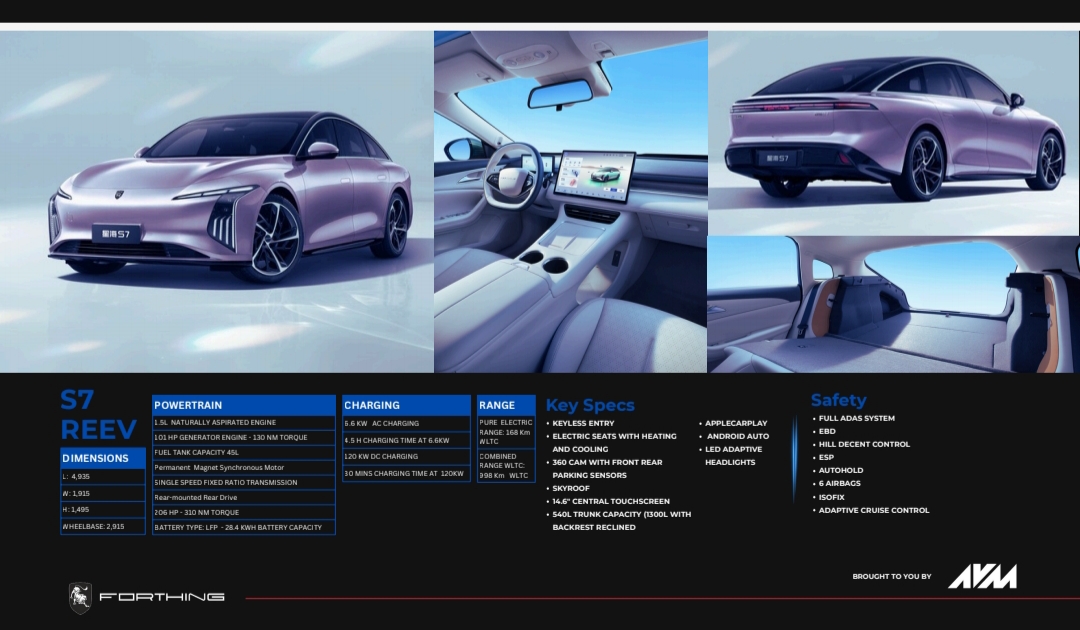Open the rear view car photo
This screenshot has width=1080, height=630.
point(893,132)
